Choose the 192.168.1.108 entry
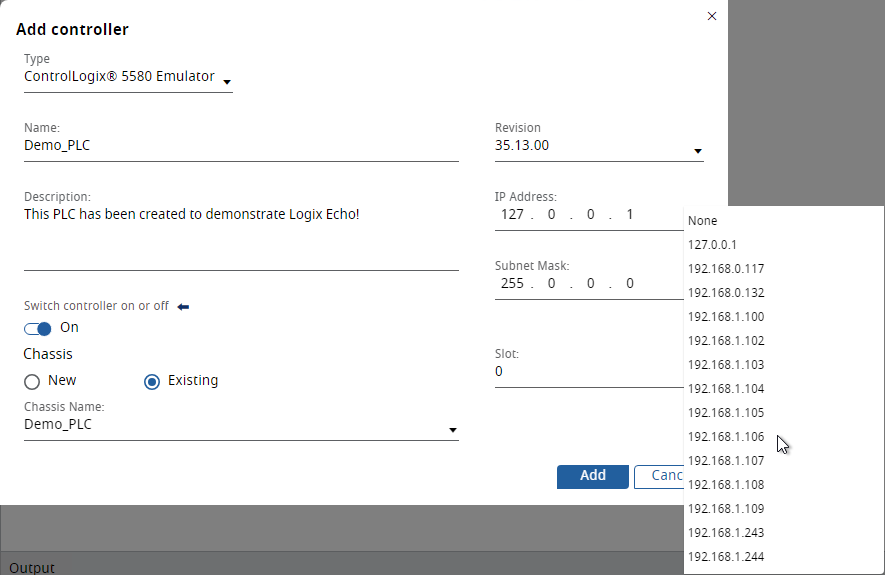The height and width of the screenshot is (575, 885). click(784, 485)
